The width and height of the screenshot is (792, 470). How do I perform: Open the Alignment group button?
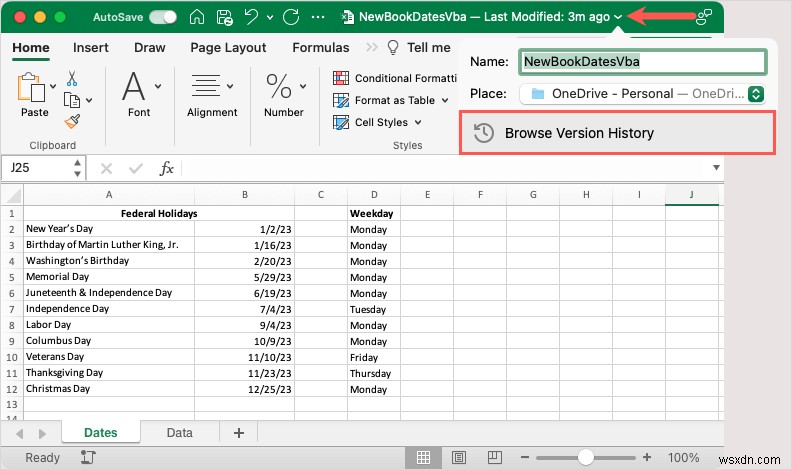pyautogui.click(x=212, y=94)
